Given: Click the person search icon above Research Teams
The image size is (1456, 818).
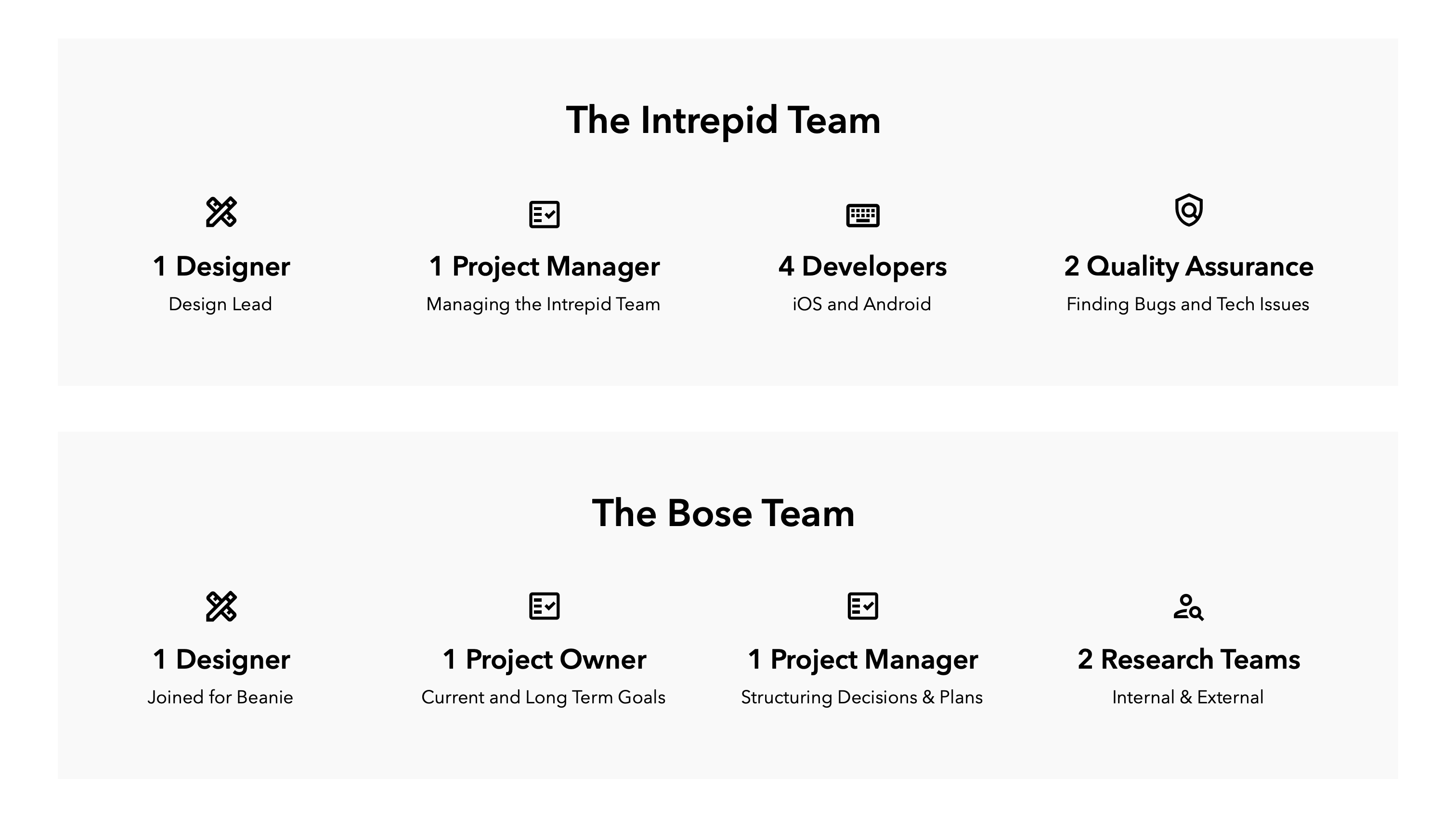Looking at the screenshot, I should point(1189,607).
